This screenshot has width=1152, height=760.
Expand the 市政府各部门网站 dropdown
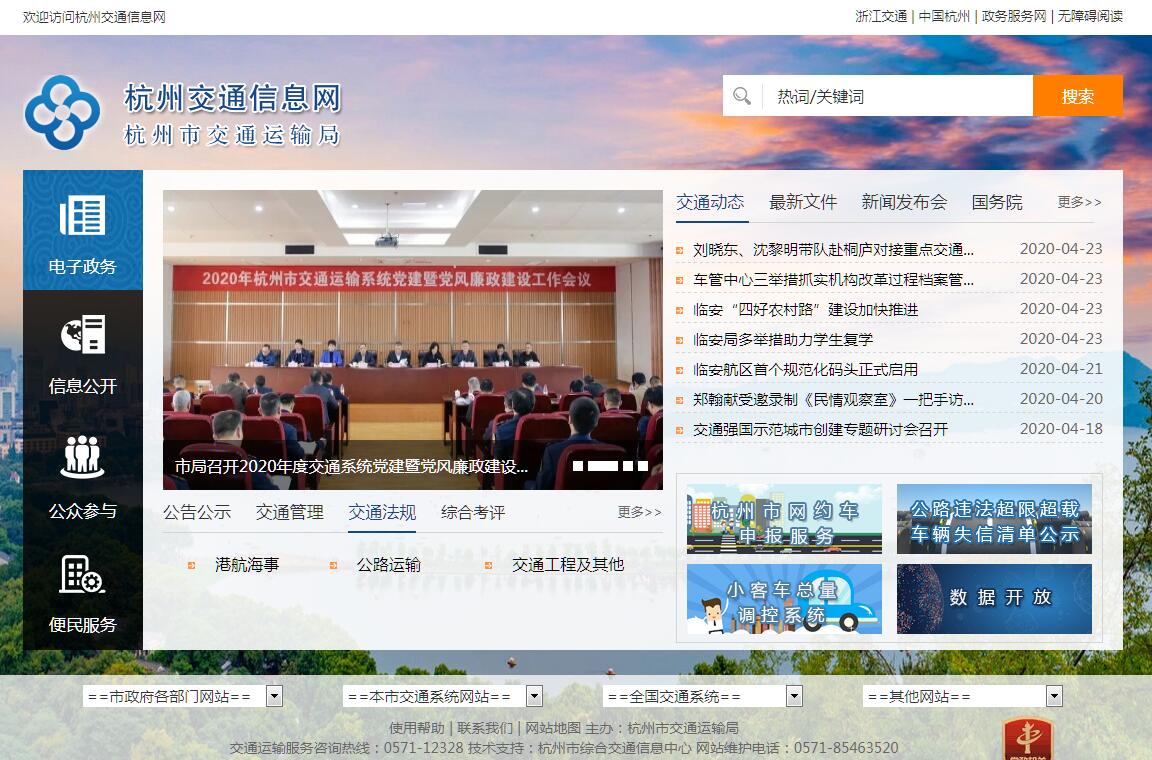tap(274, 696)
